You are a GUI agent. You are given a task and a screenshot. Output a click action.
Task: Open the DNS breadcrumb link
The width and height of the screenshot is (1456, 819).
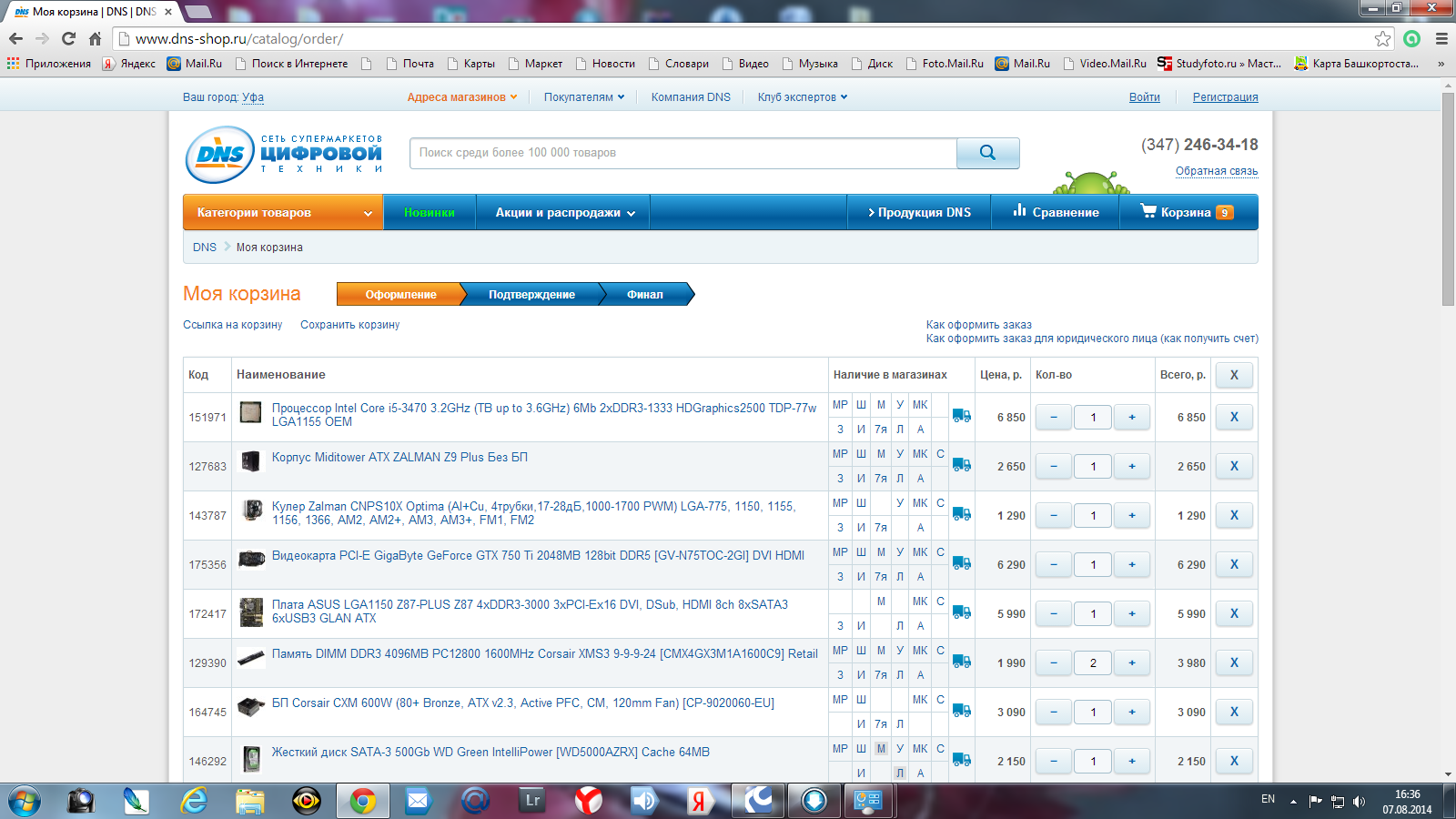[x=205, y=248]
